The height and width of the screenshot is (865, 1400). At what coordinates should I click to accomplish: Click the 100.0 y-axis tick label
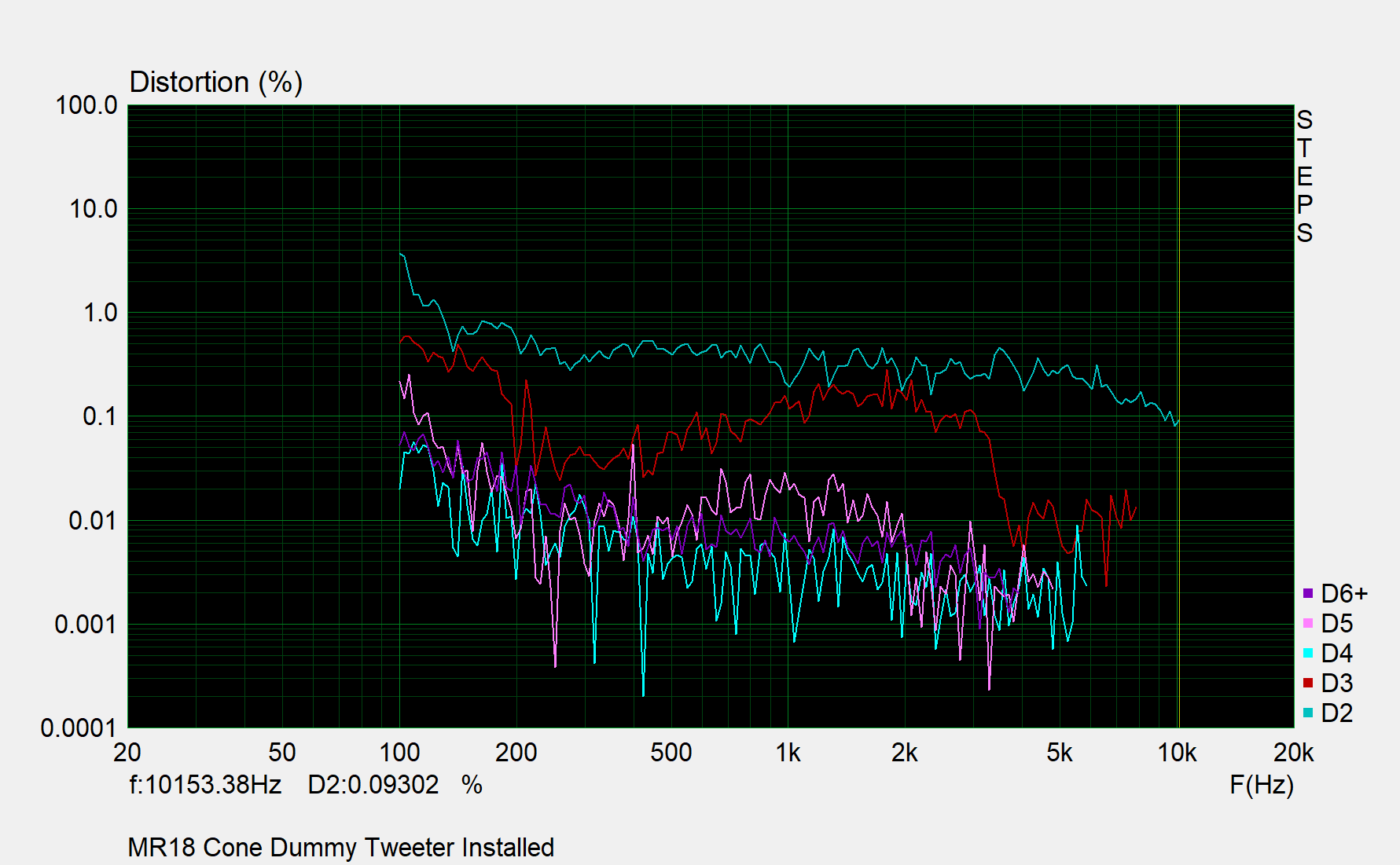[x=86, y=105]
